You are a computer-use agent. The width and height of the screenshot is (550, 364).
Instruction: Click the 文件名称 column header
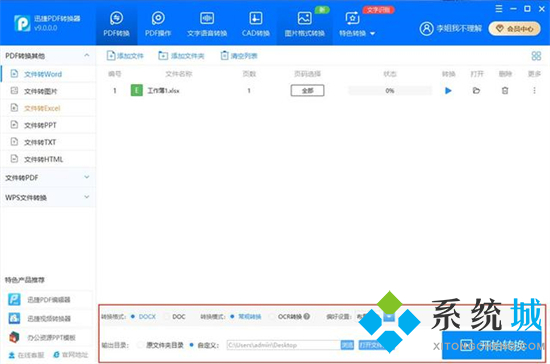(179, 74)
